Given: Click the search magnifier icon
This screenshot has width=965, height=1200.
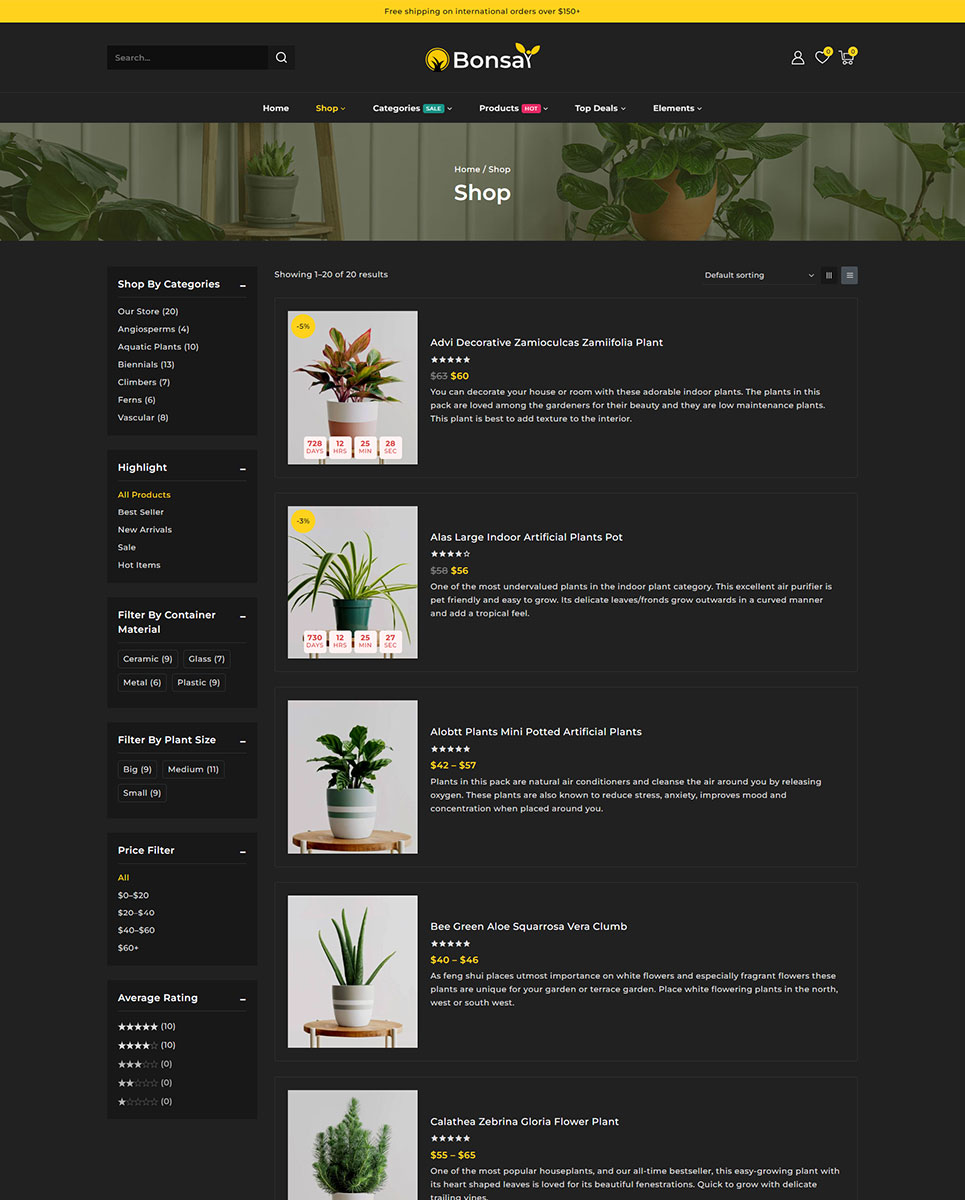Looking at the screenshot, I should point(281,58).
